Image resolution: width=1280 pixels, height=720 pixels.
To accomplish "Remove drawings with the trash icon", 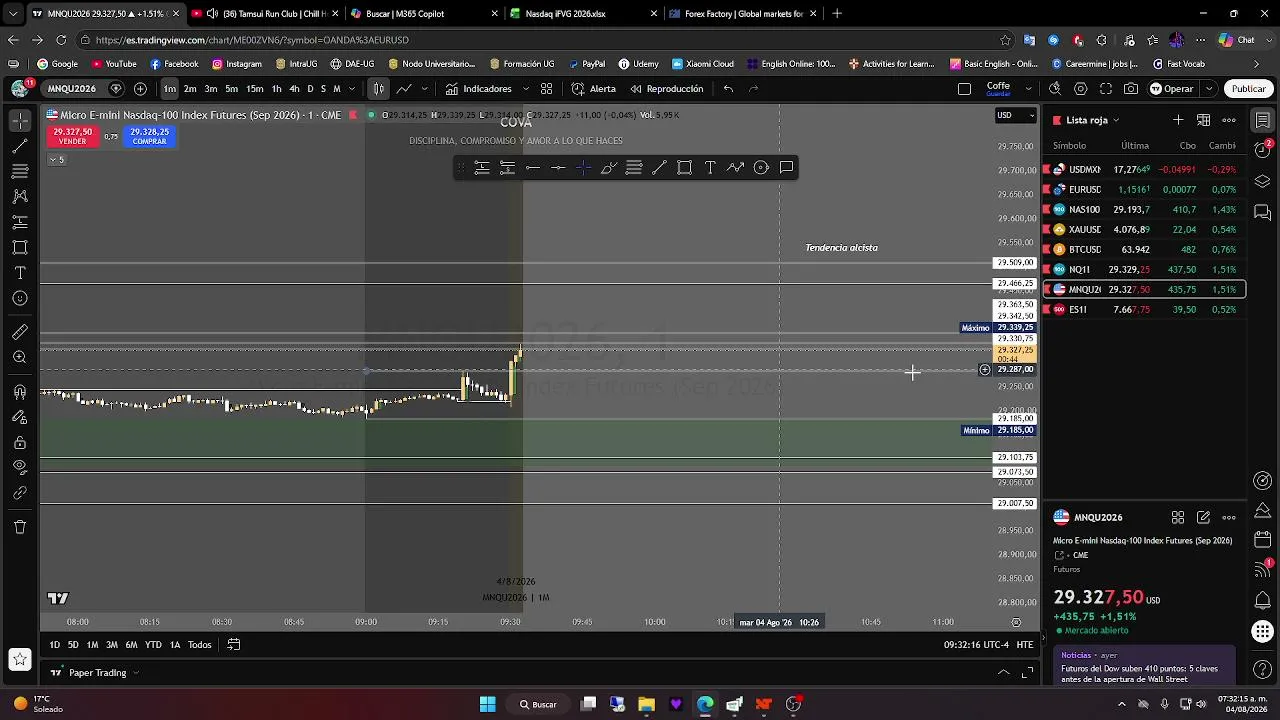I will (x=20, y=527).
